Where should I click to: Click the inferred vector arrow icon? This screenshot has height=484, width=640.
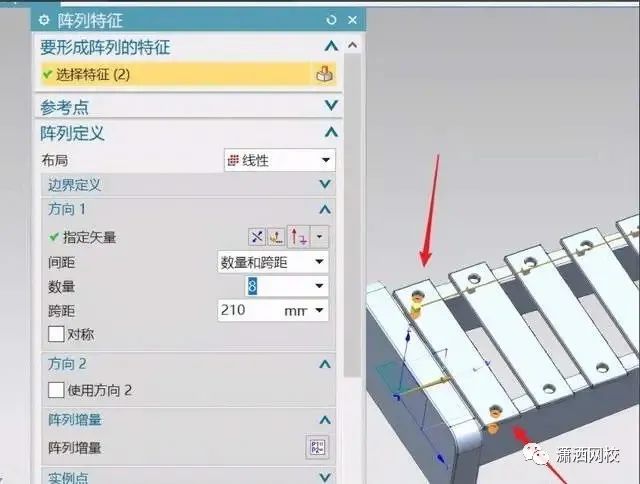(299, 237)
